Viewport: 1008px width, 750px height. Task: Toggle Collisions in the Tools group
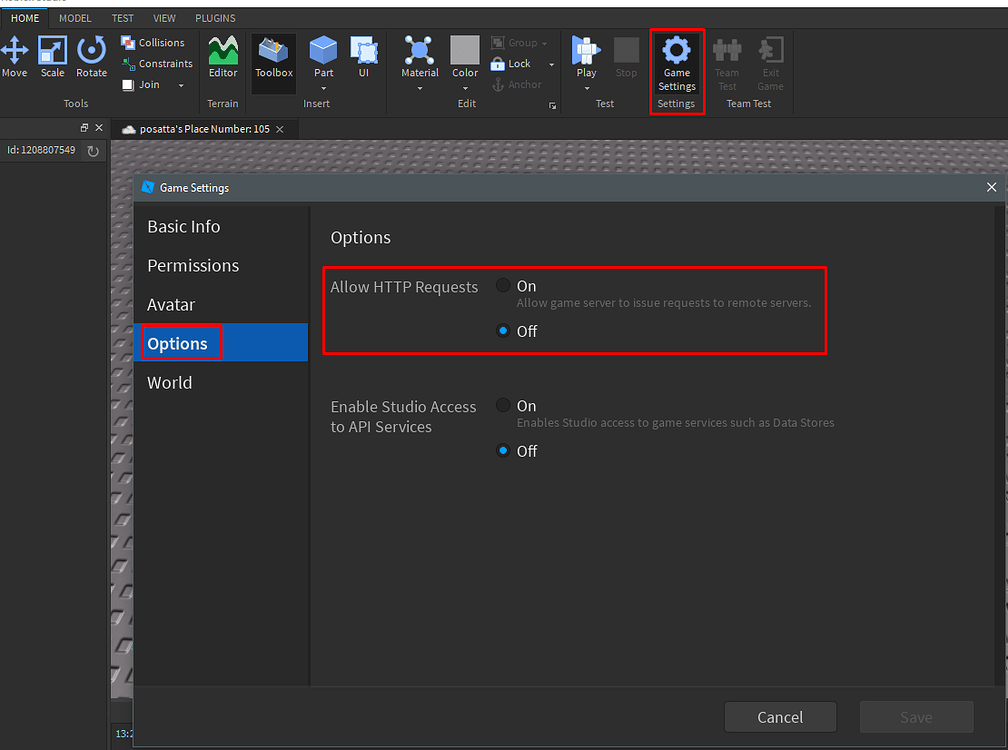pyautogui.click(x=154, y=42)
